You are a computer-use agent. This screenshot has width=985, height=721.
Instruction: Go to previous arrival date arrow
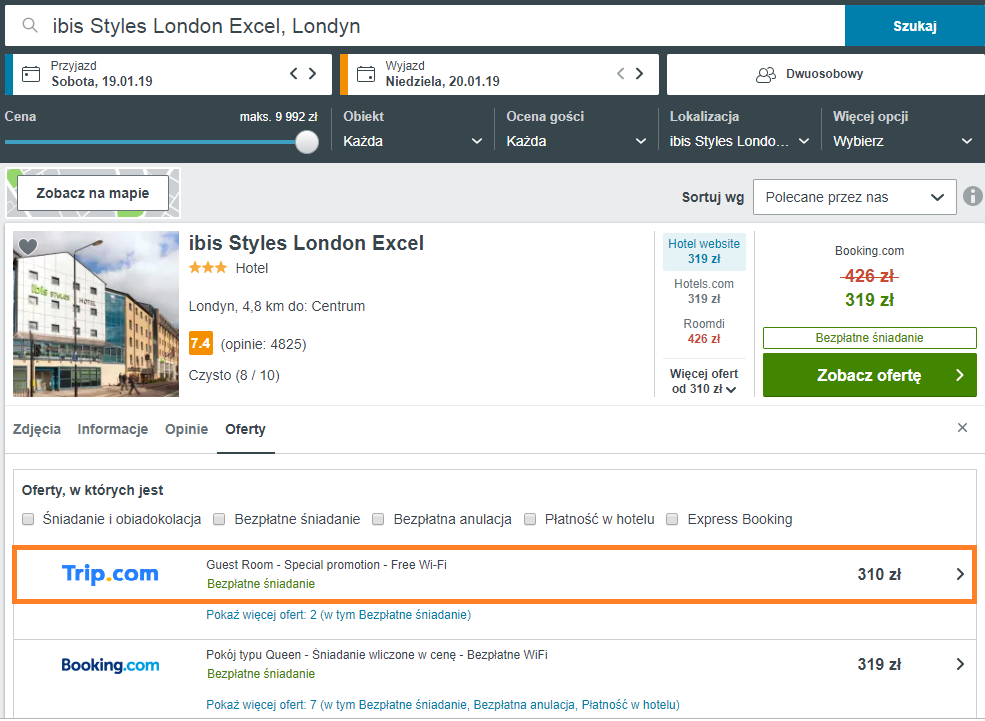[293, 73]
